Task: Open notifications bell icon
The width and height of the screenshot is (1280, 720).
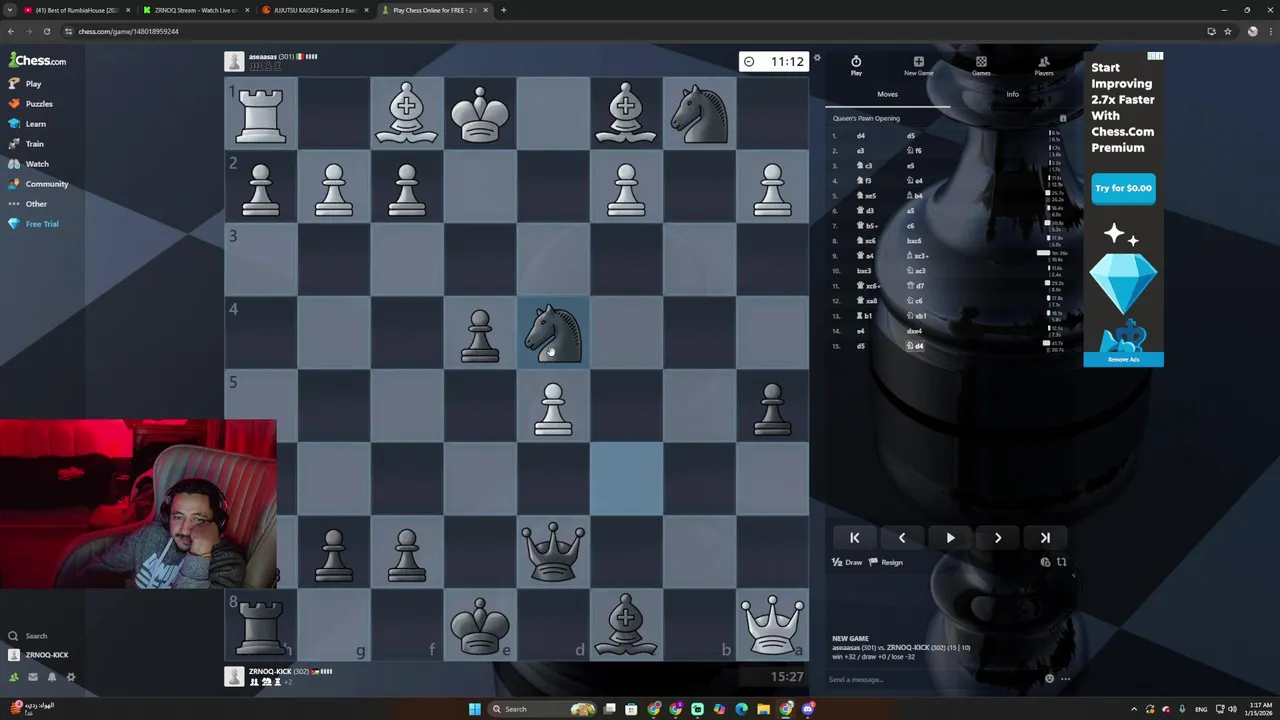Action: (52, 677)
